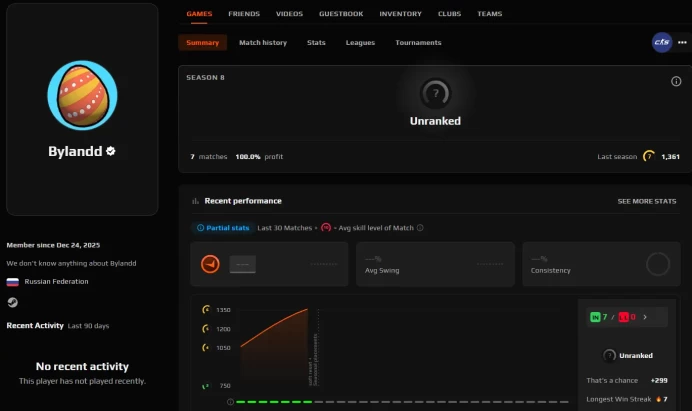Click the 'No recent activity' message
Image resolution: width=692 pixels, height=411 pixels.
[x=82, y=366]
